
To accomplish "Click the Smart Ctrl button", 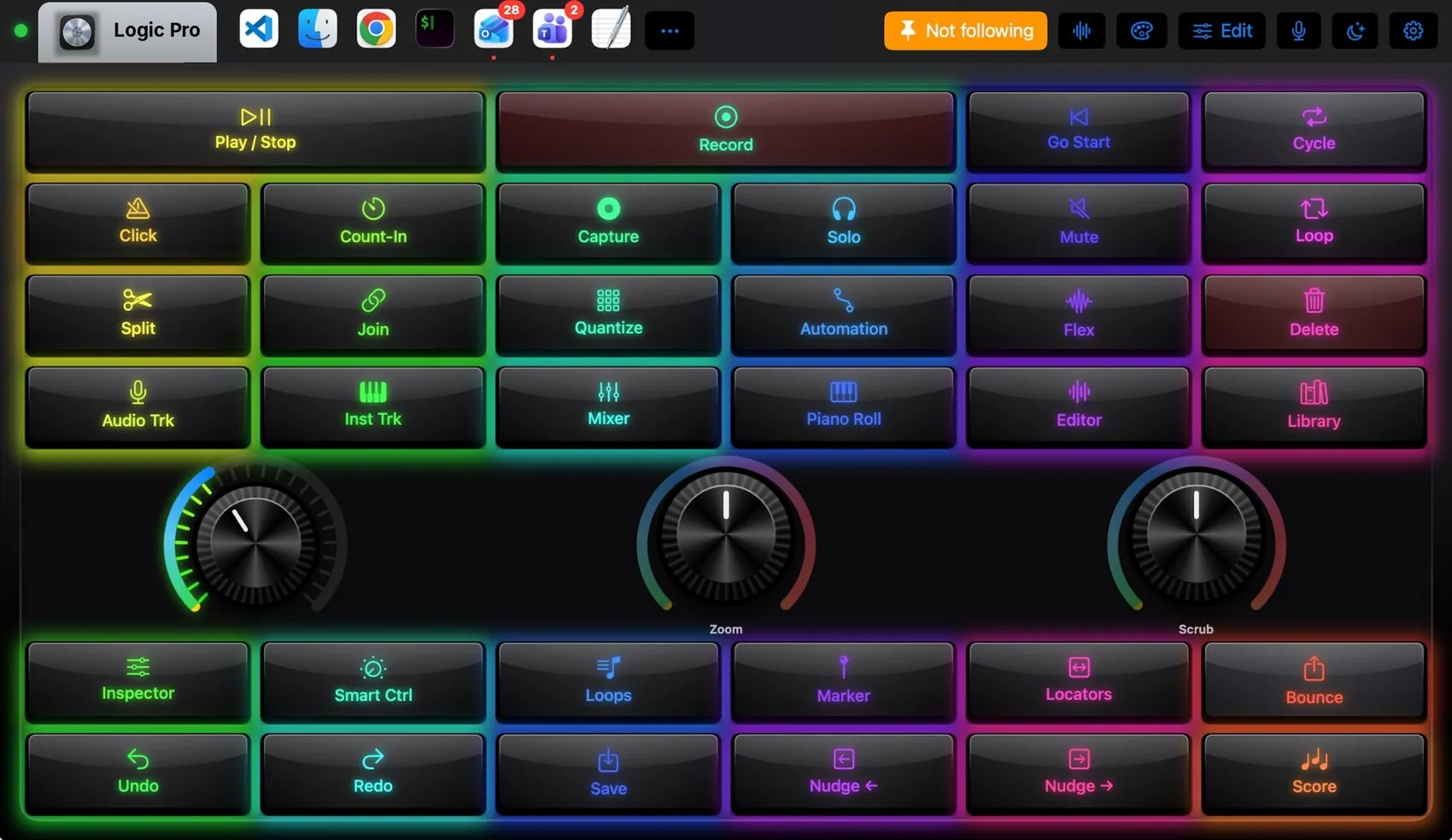I will [373, 682].
